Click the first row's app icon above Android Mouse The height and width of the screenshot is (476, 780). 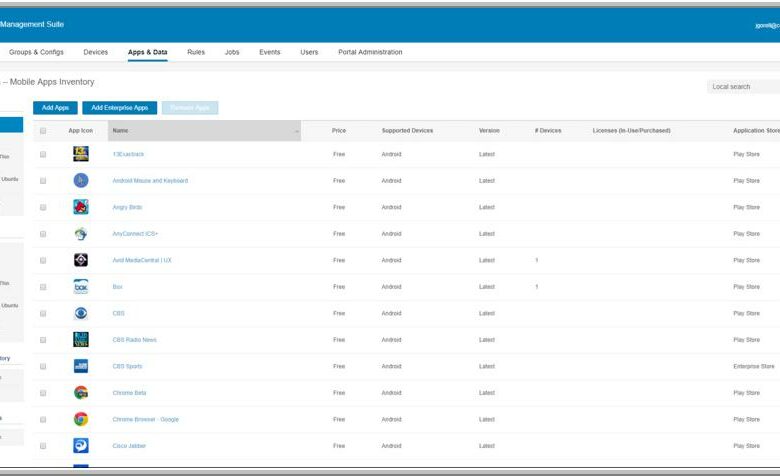(x=81, y=154)
